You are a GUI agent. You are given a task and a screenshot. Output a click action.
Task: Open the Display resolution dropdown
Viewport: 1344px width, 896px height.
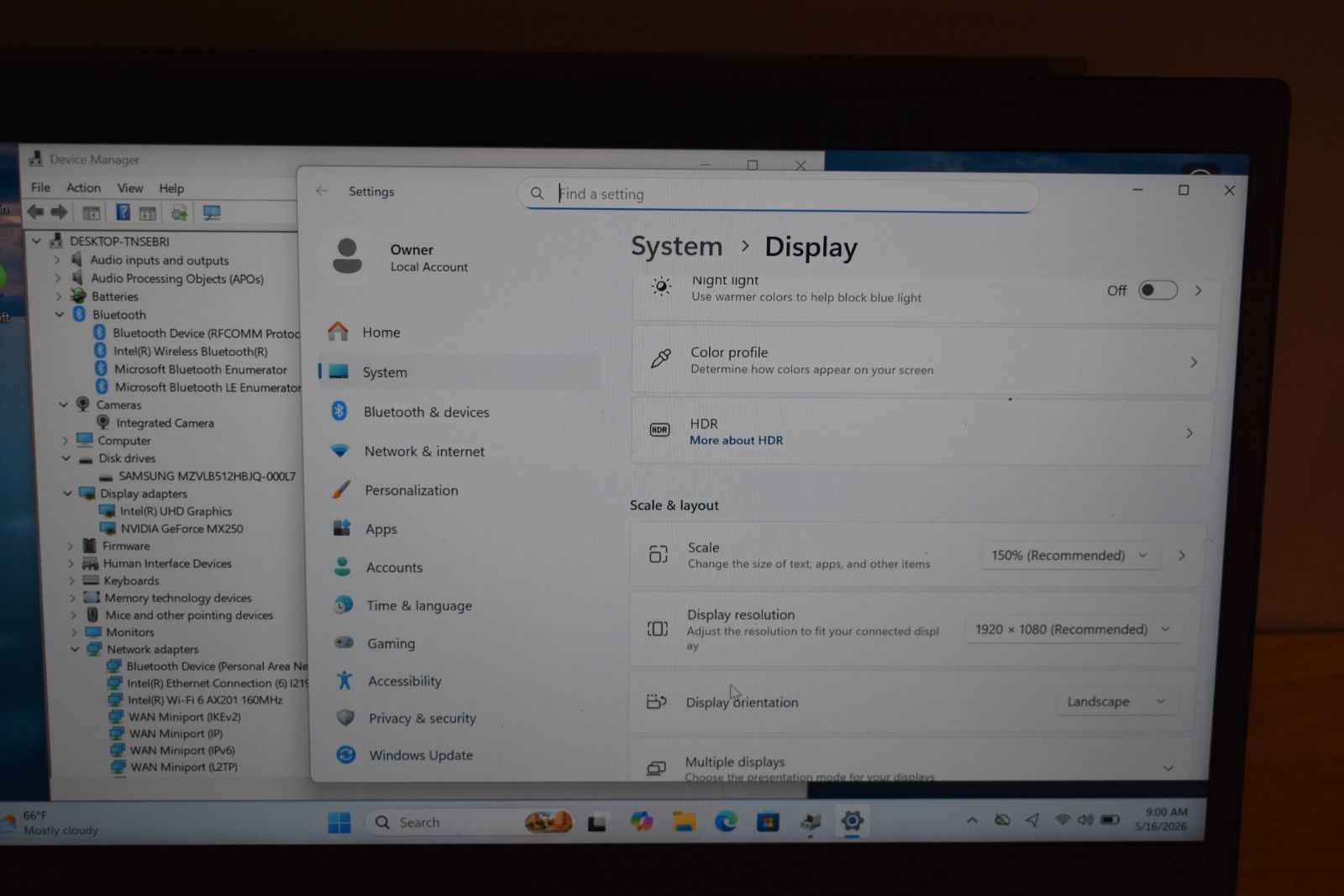click(x=1073, y=629)
